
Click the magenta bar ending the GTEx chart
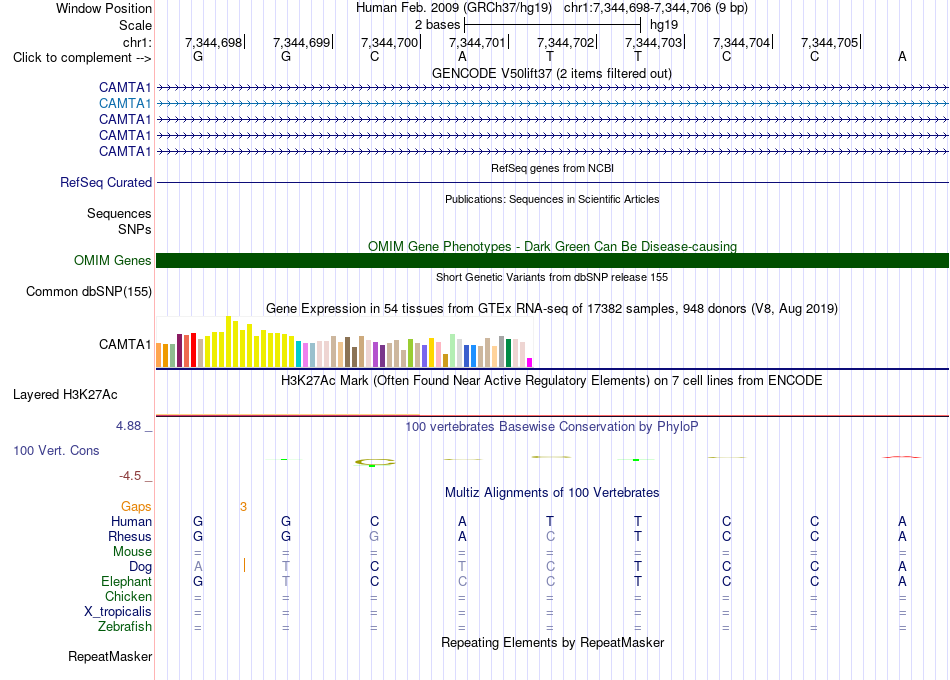[x=530, y=362]
